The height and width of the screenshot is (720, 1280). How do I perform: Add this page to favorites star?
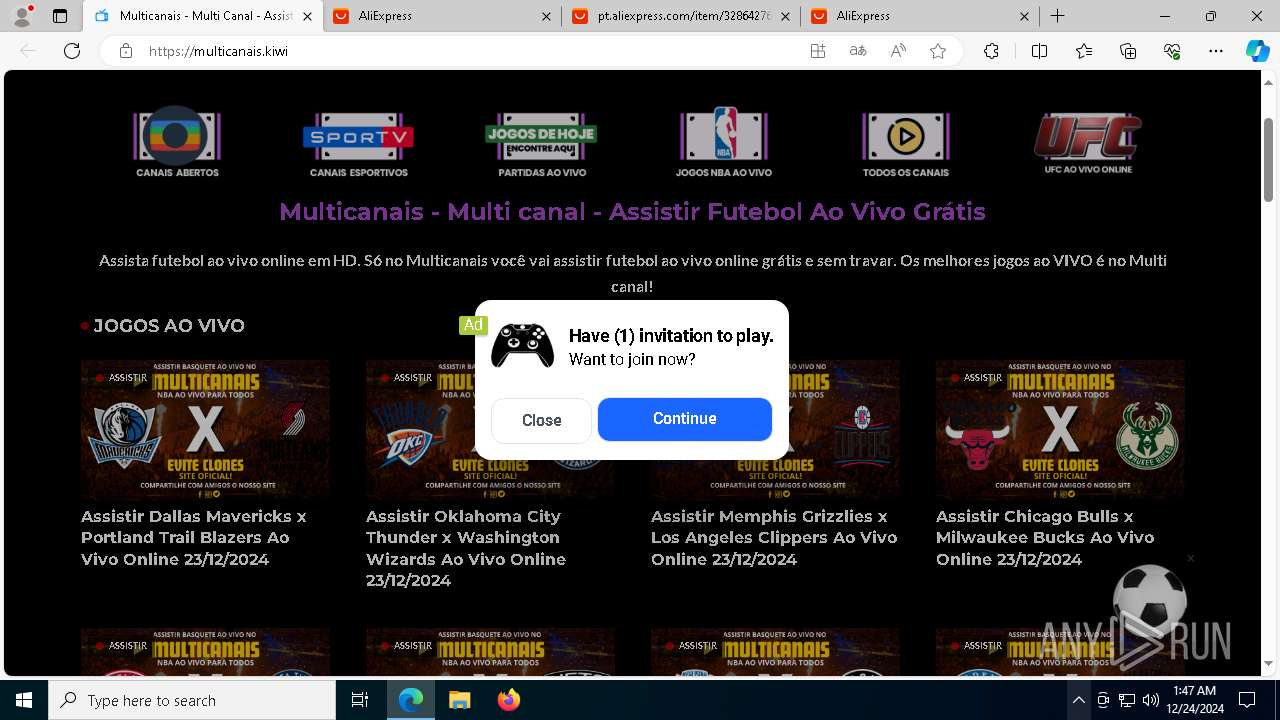pyautogui.click(x=938, y=51)
